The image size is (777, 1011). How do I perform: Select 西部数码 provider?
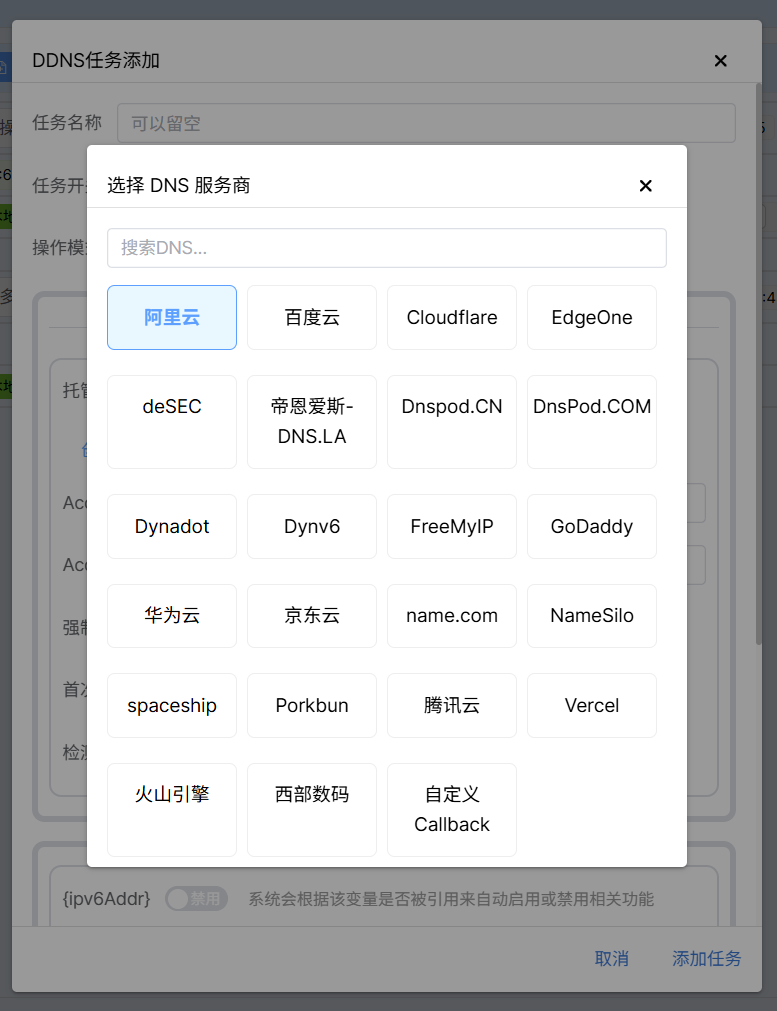(x=311, y=810)
